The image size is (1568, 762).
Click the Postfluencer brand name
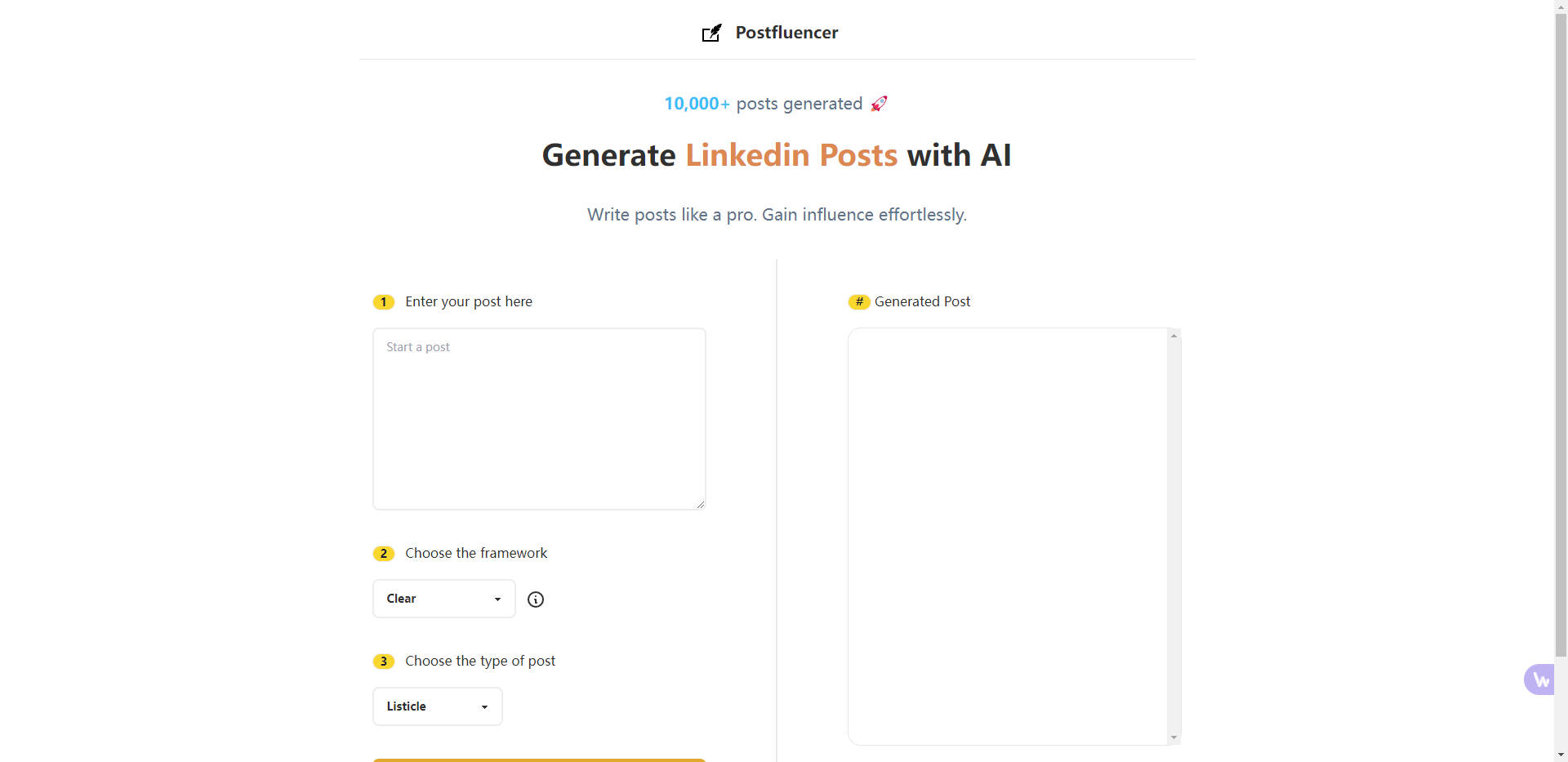coord(786,33)
